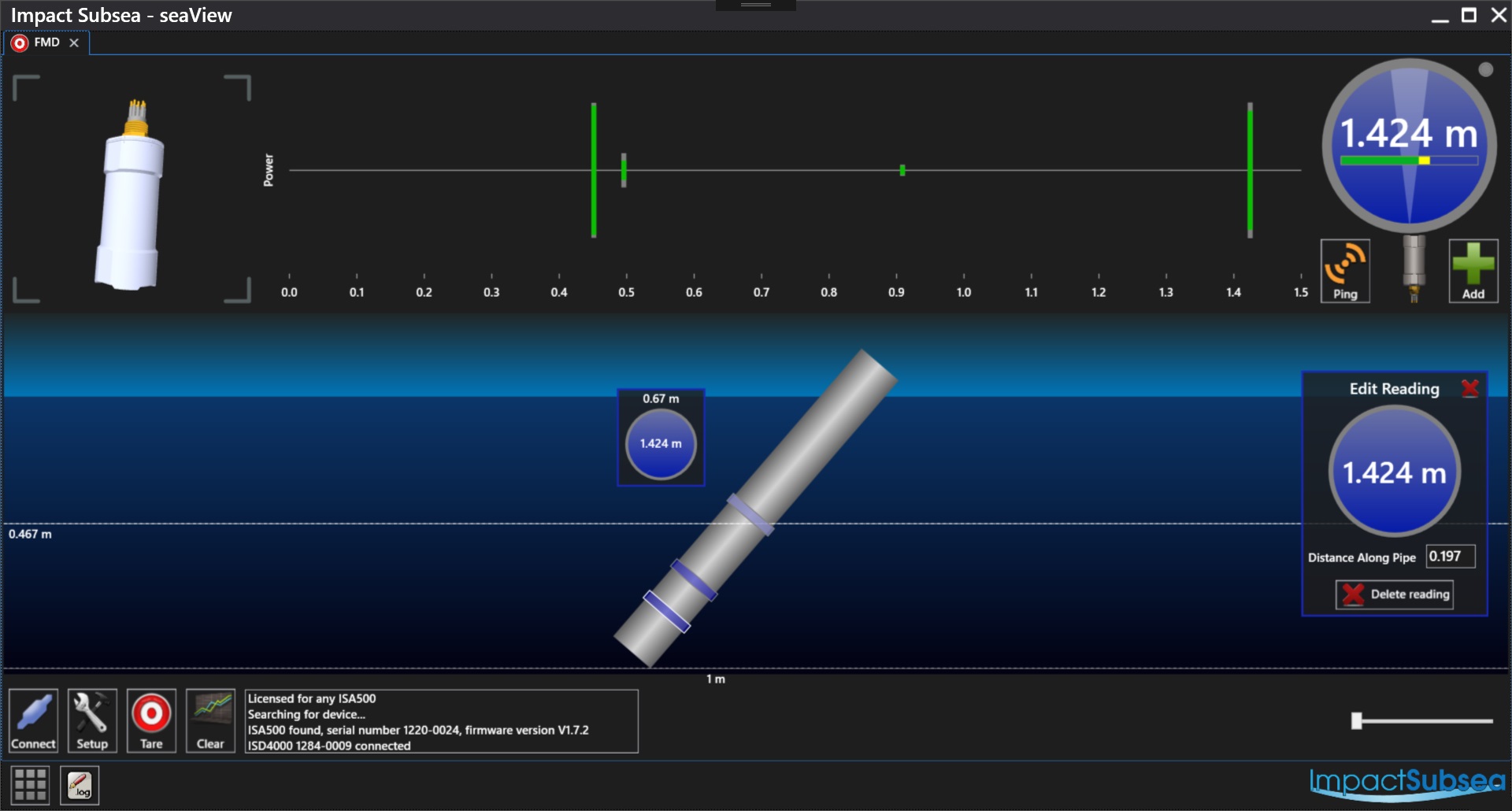
Task: Click the green echo peak near 0.45 m
Action: point(594,170)
